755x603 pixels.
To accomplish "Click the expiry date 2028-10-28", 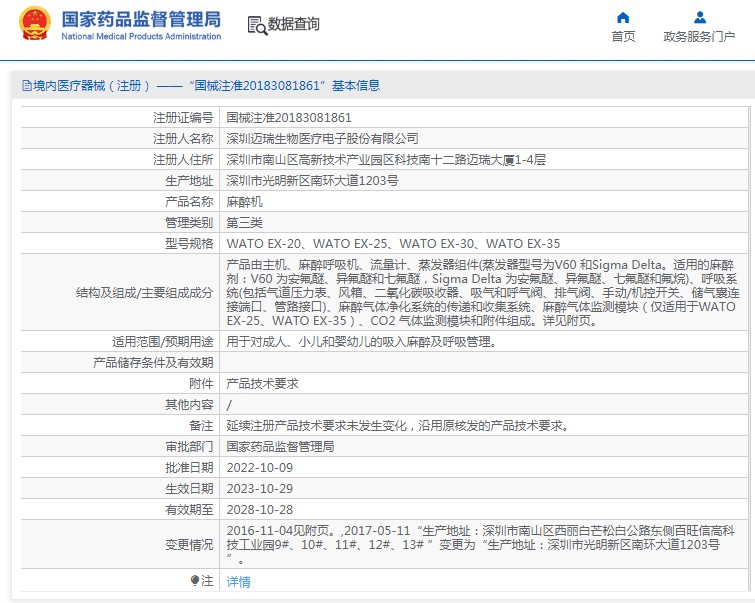I will click(x=259, y=509).
